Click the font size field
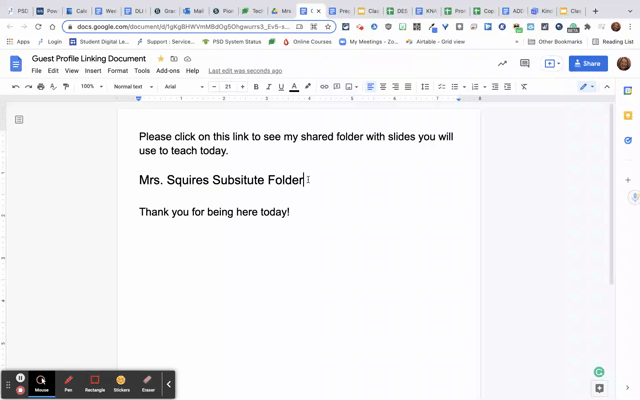The width and height of the screenshot is (640, 400). click(228, 87)
